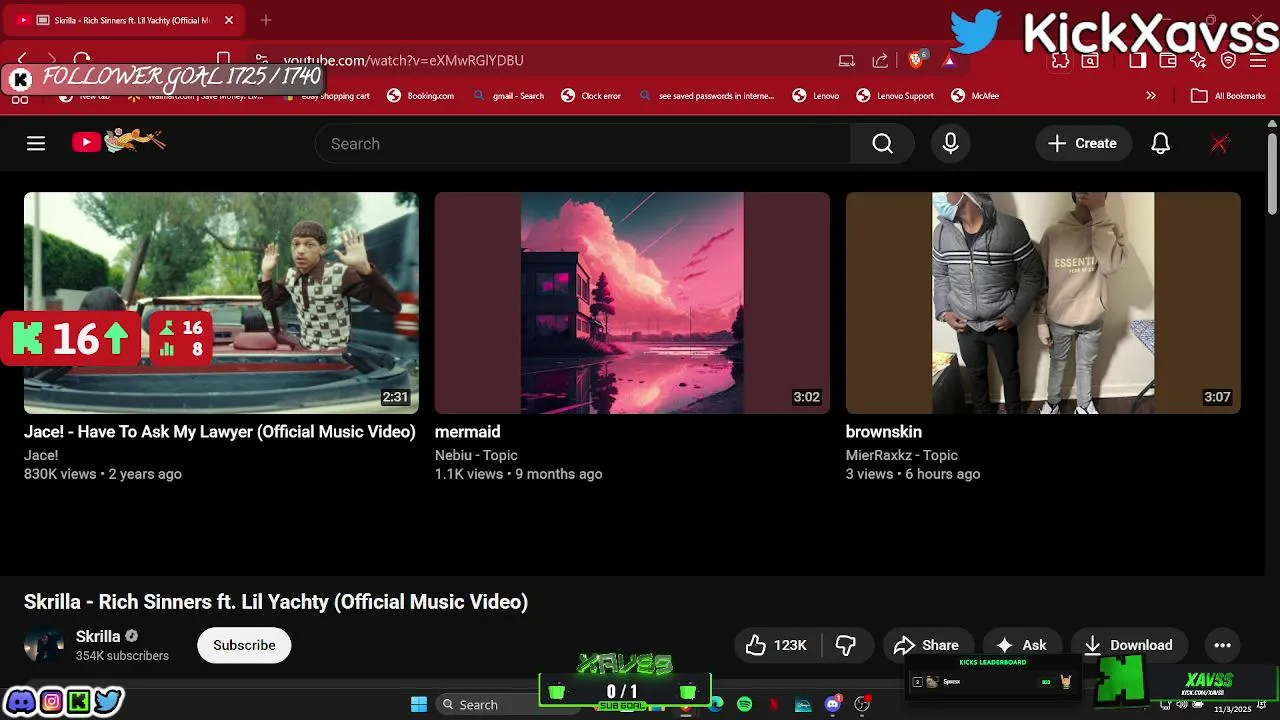
Task: Visit the Jace! channel name link
Action: coord(41,455)
